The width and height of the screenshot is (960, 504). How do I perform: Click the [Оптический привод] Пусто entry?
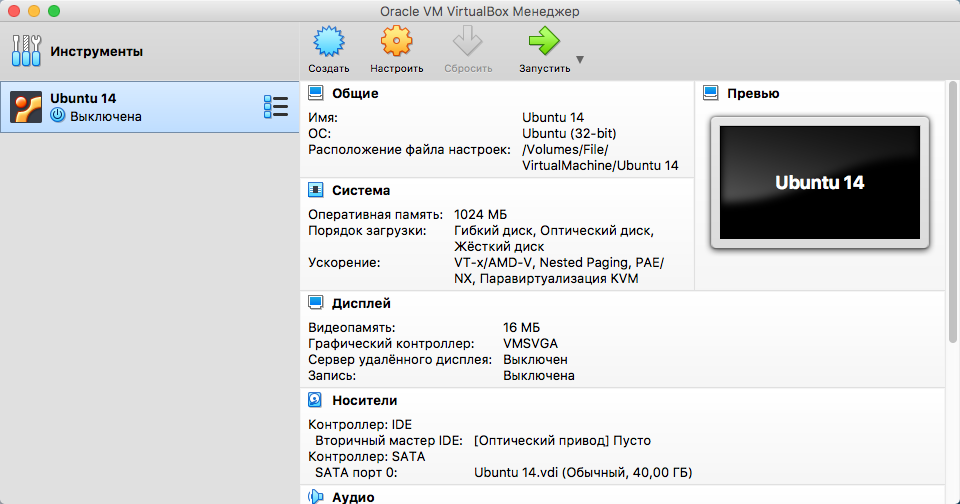point(562,440)
